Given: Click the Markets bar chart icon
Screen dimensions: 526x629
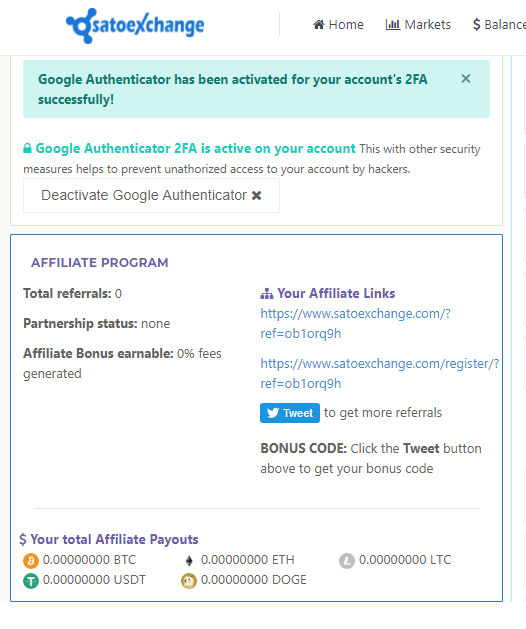Looking at the screenshot, I should (x=392, y=24).
